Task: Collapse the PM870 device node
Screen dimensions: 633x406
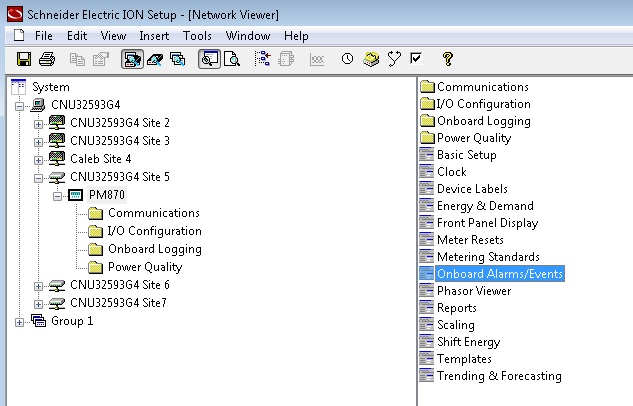Action: [x=57, y=197]
